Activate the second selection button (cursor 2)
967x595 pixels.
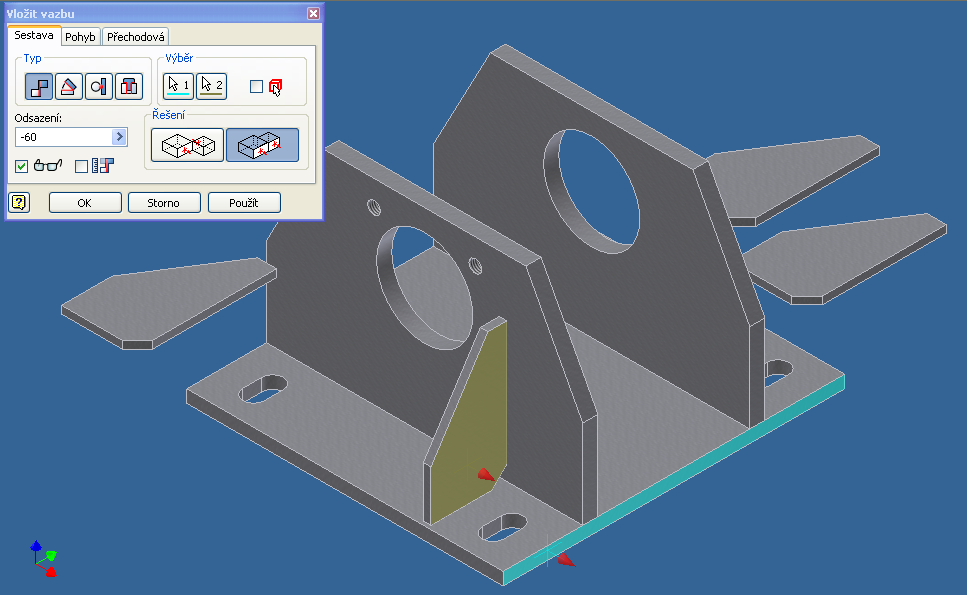coord(211,86)
